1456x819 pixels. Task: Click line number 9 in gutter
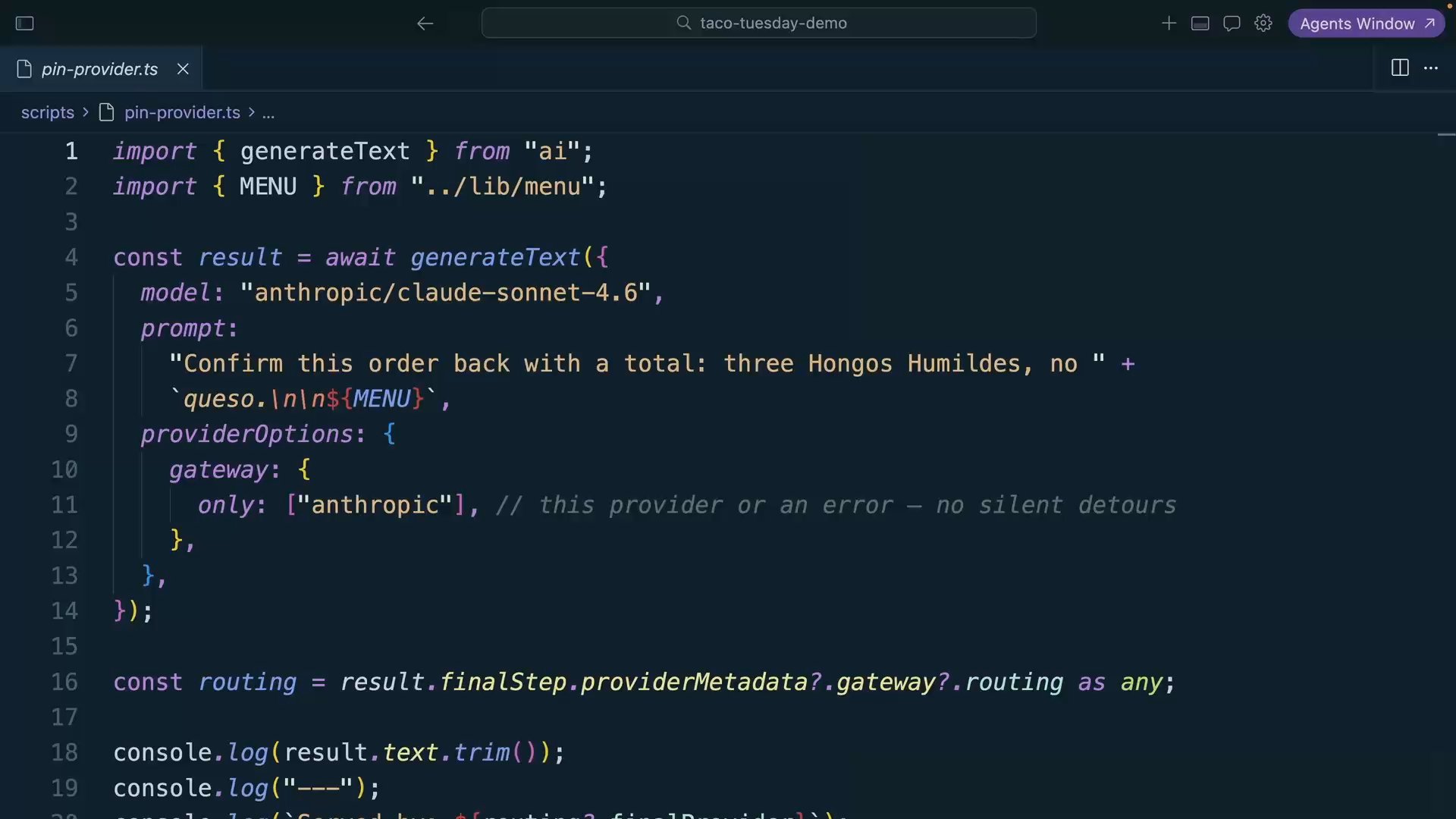click(71, 434)
